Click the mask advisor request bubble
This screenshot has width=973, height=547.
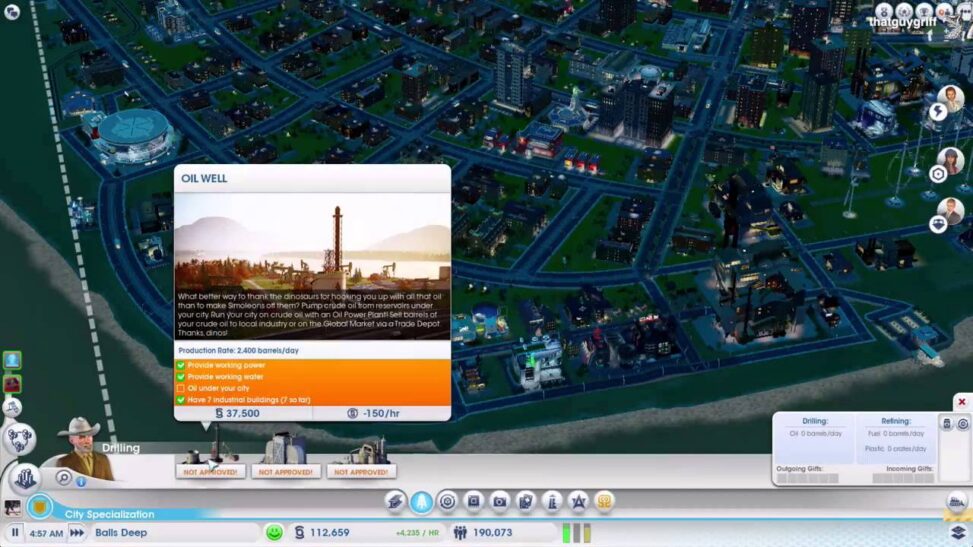click(x=938, y=224)
